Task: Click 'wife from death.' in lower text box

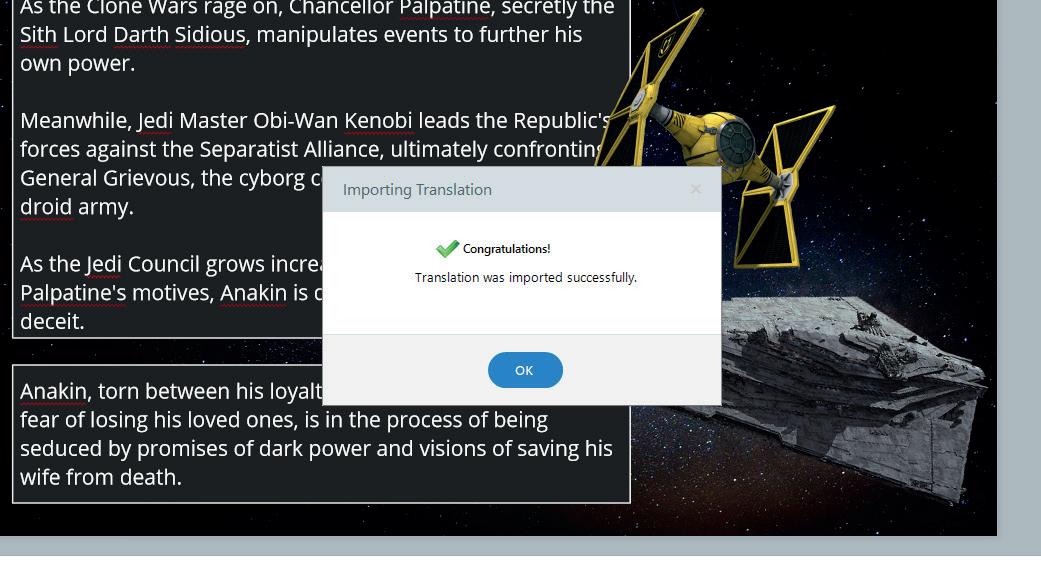Action: click(101, 477)
